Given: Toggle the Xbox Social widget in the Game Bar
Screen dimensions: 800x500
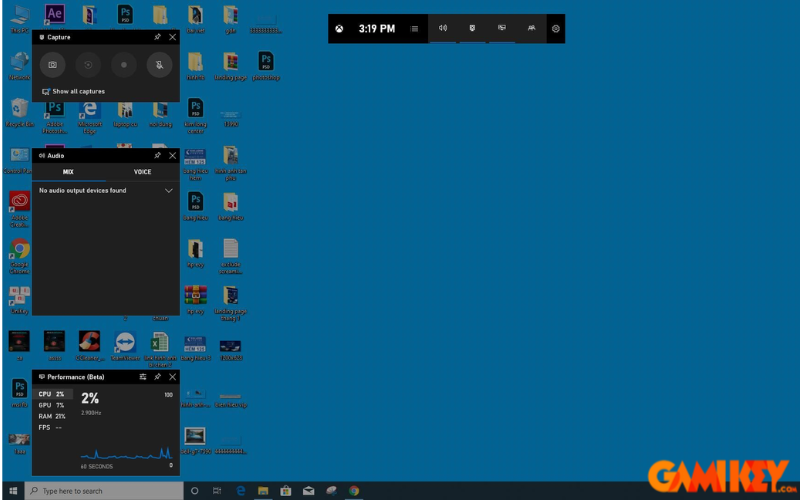Looking at the screenshot, I should [x=532, y=29].
